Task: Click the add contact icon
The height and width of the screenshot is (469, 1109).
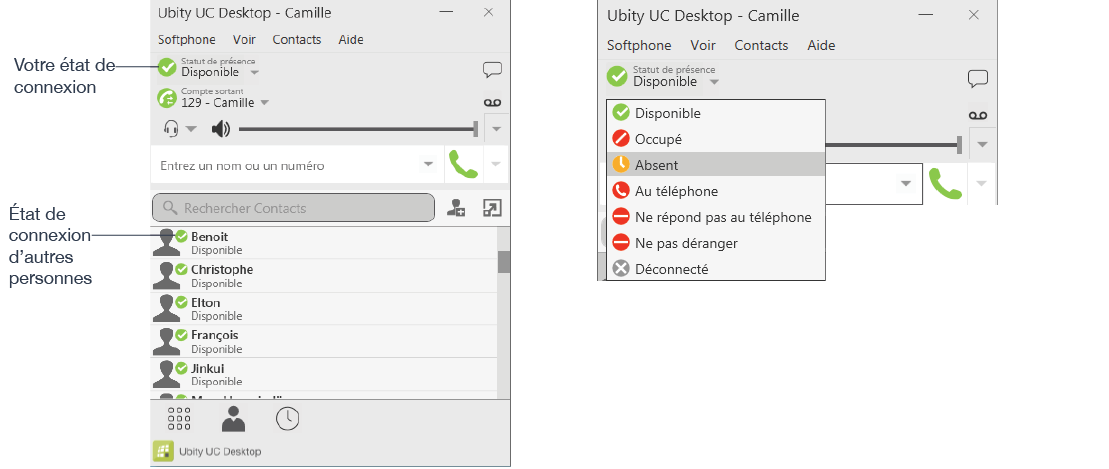Action: [456, 208]
